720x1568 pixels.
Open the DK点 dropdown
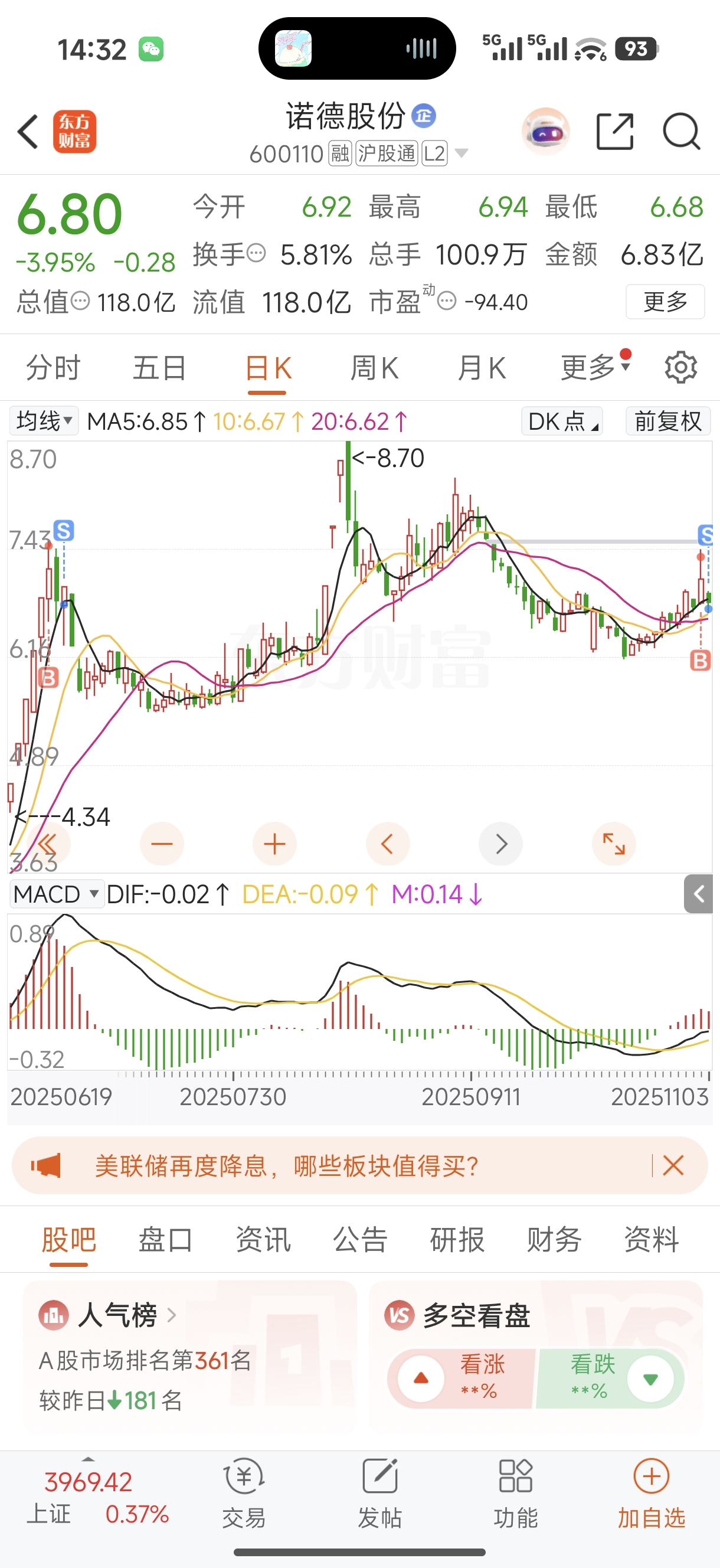click(x=562, y=420)
